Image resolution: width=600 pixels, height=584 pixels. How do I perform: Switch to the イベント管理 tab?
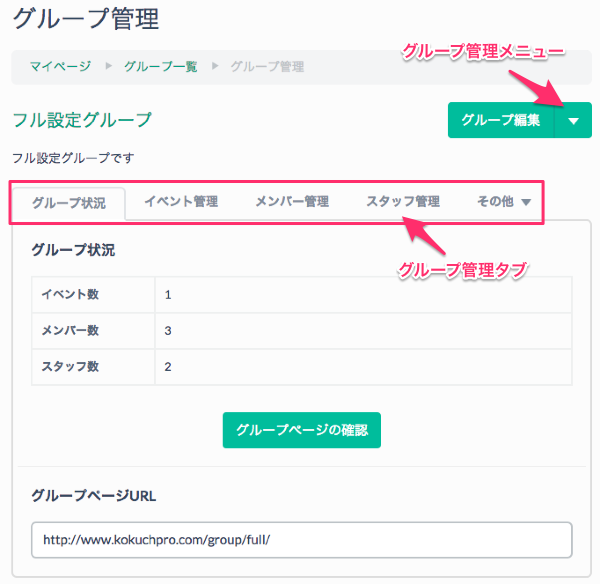pyautogui.click(x=181, y=202)
